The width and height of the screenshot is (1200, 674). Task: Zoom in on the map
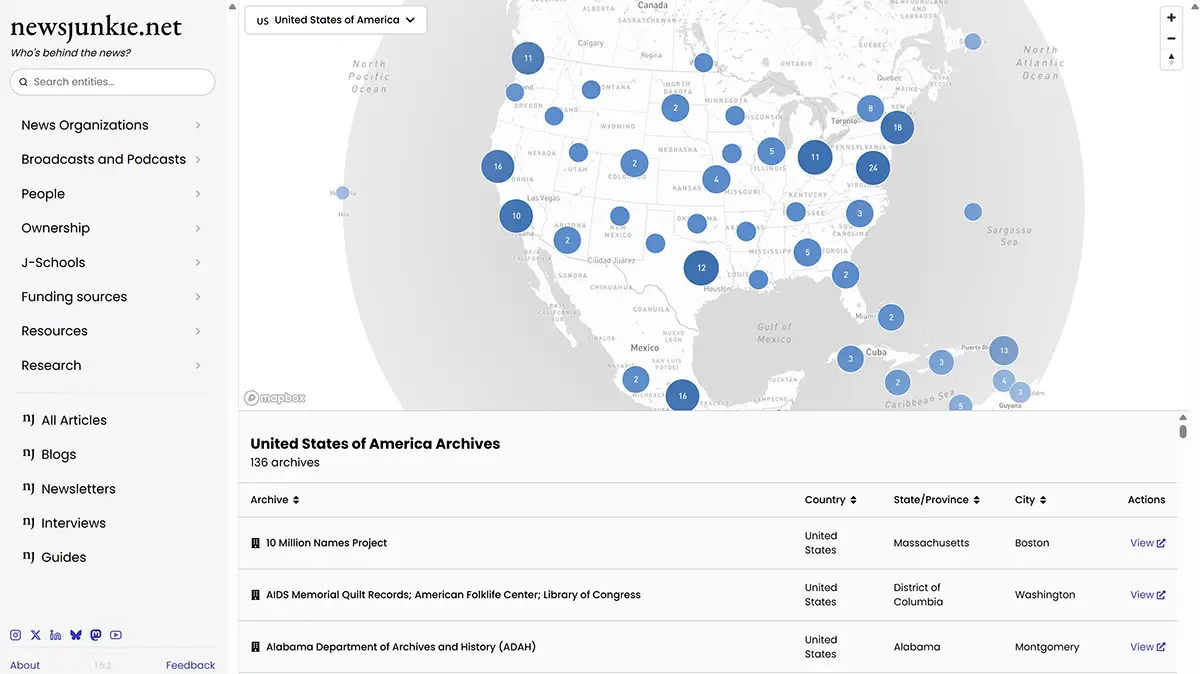point(1171,17)
